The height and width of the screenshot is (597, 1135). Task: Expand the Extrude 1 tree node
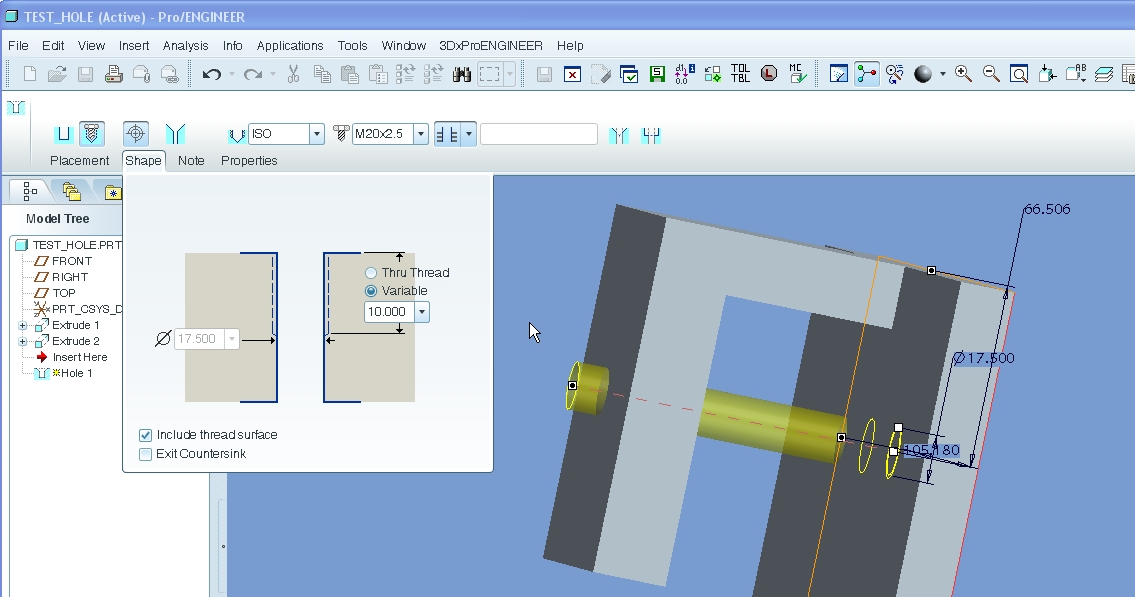22,326
